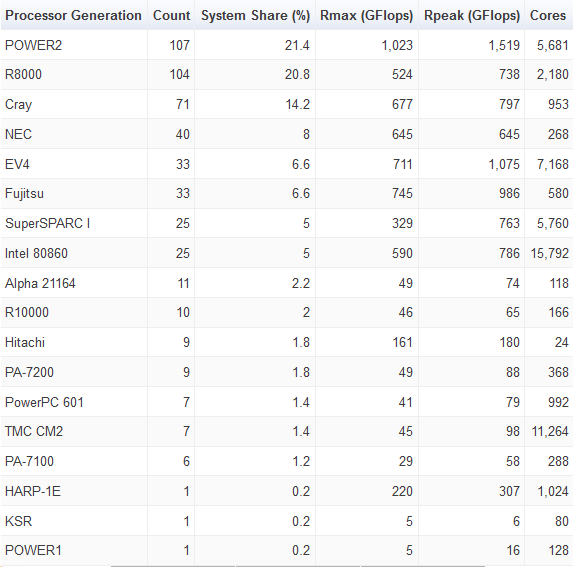Click the 590 Rmax value
Screen dimensions: 573x567
pyautogui.click(x=402, y=254)
